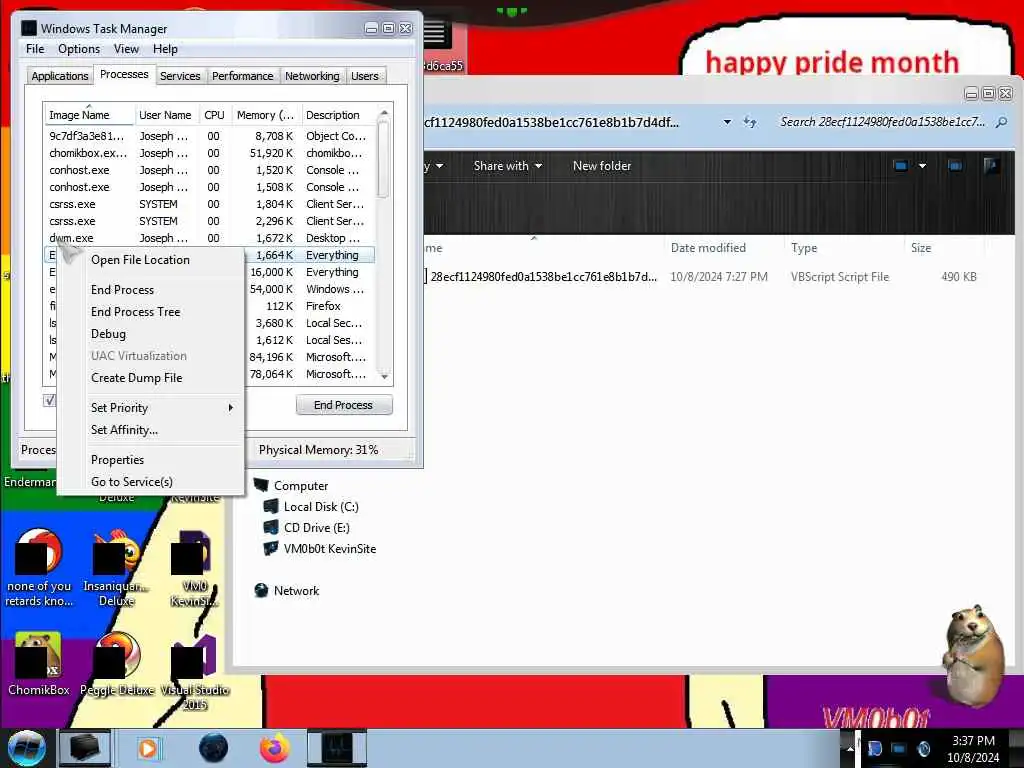Open address bar history dropdown
This screenshot has height=768, width=1024.
[x=727, y=122]
